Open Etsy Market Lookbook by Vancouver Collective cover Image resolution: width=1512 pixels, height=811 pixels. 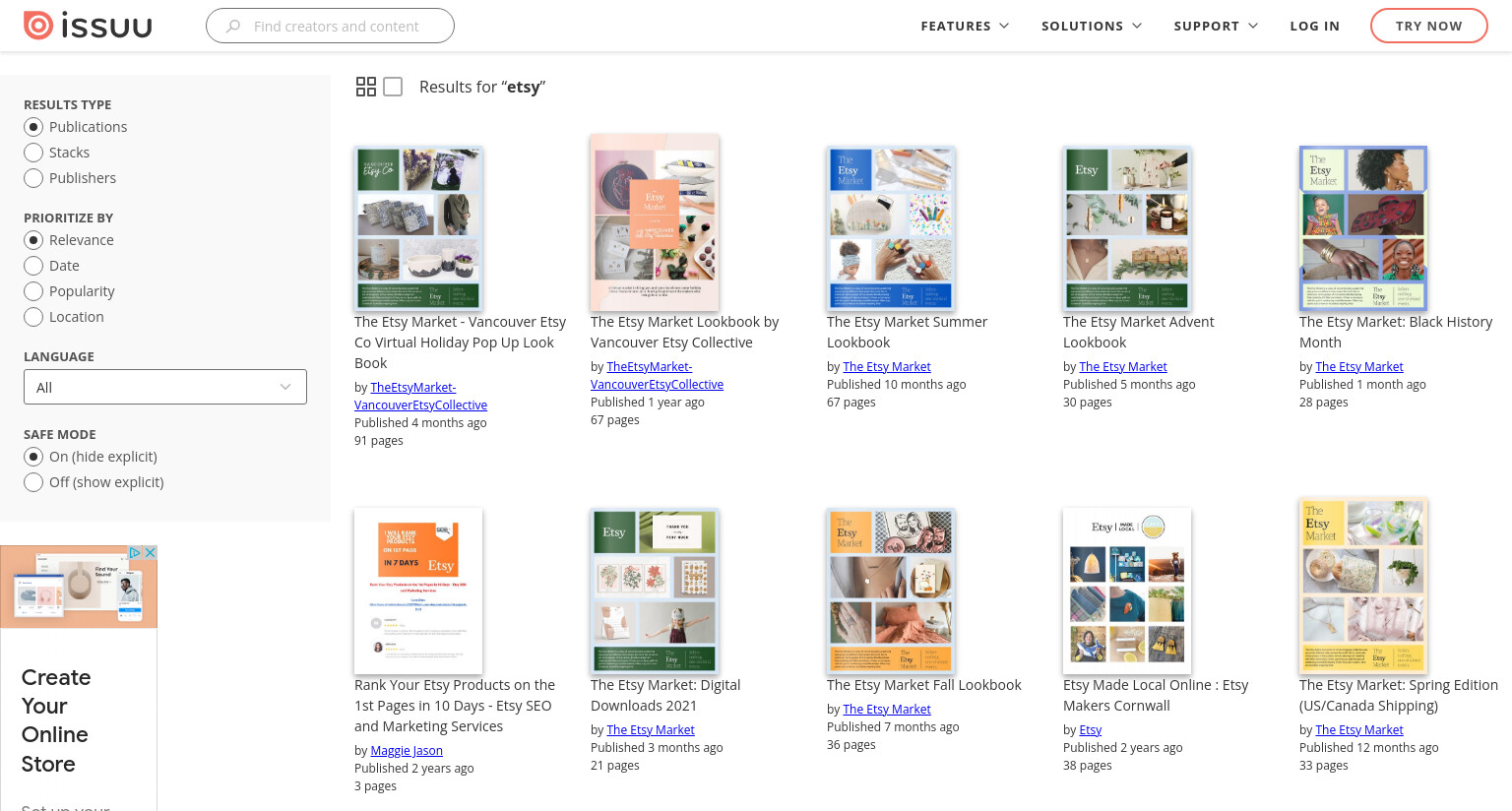click(x=655, y=223)
